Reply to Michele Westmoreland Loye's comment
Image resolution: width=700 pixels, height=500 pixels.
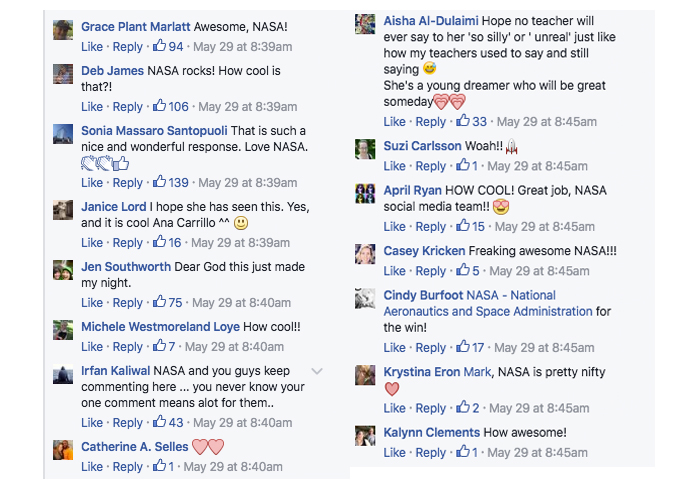point(128,346)
